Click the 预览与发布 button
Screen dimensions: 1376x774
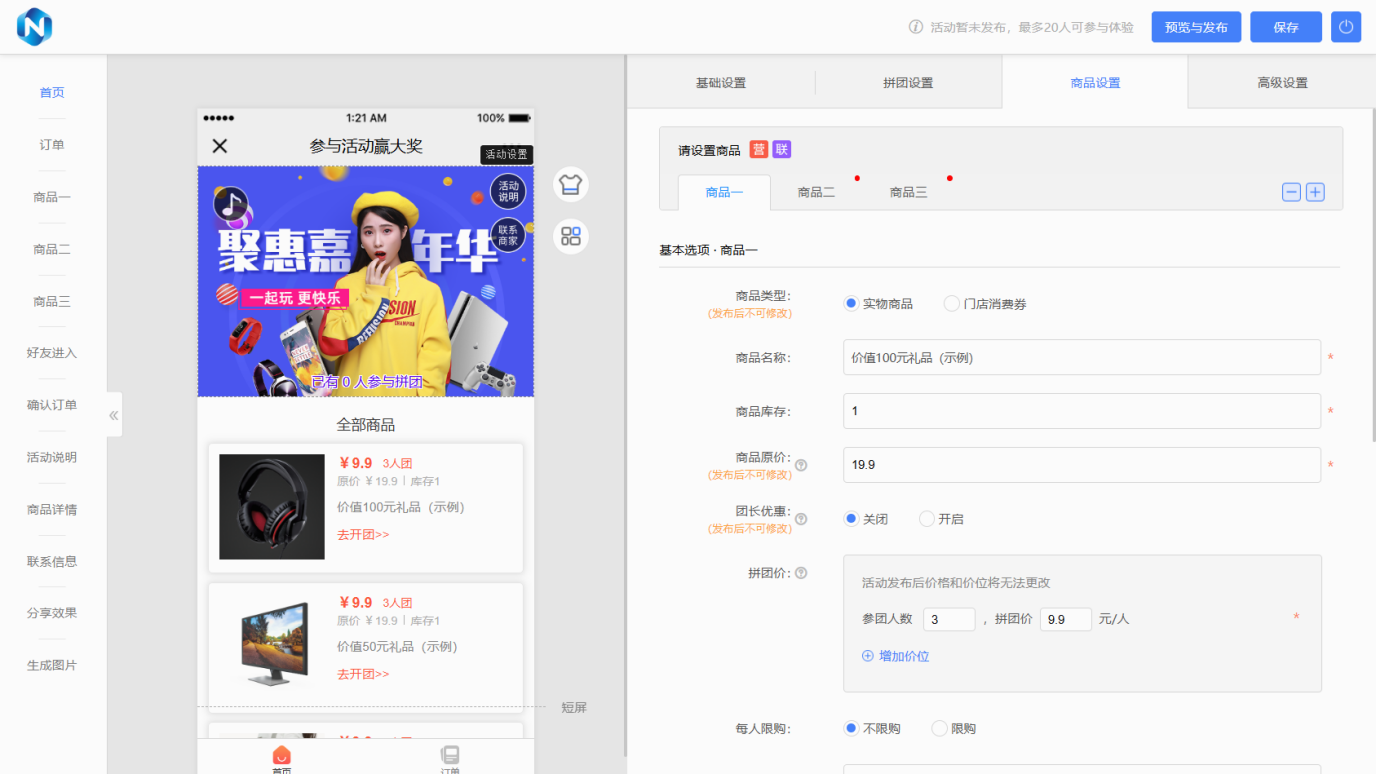coord(1196,26)
